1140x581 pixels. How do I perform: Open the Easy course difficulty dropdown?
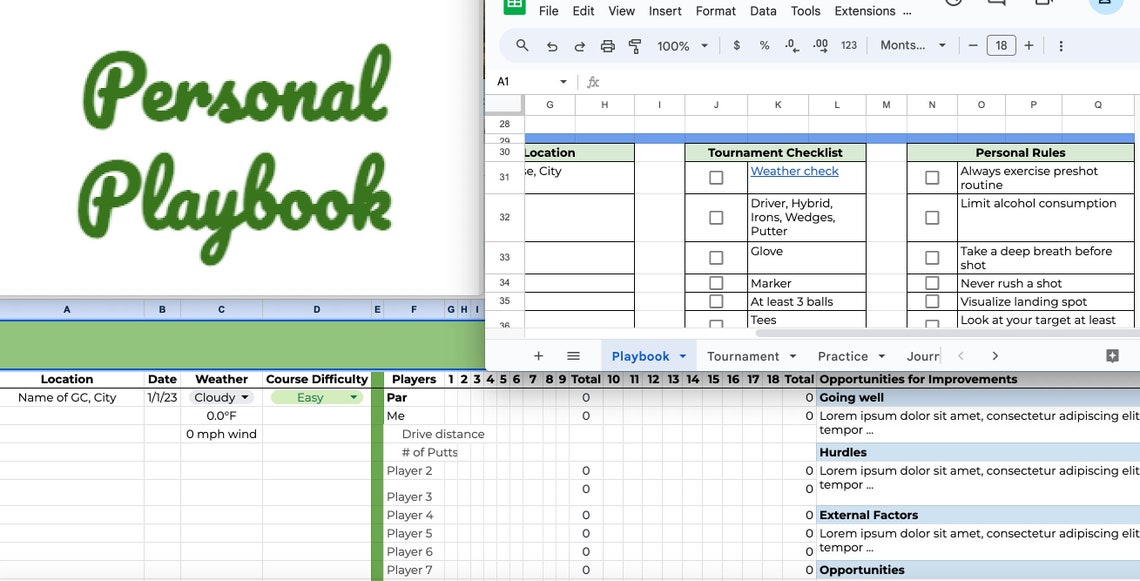pyautogui.click(x=352, y=397)
